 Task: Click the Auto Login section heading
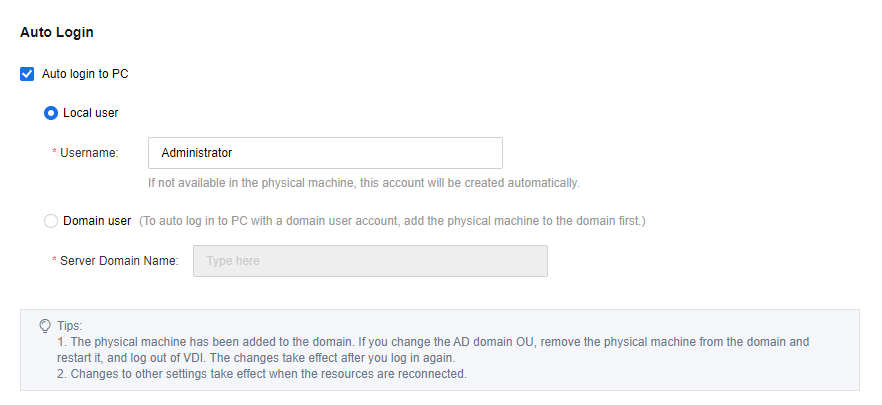(x=57, y=32)
